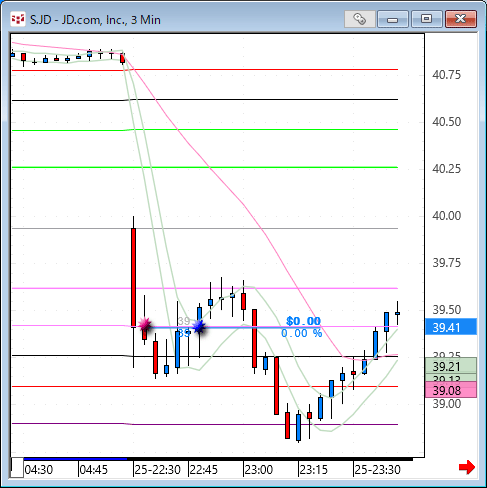Click the purple horizontal level line
This screenshot has width=487, height=488.
click(x=205, y=424)
